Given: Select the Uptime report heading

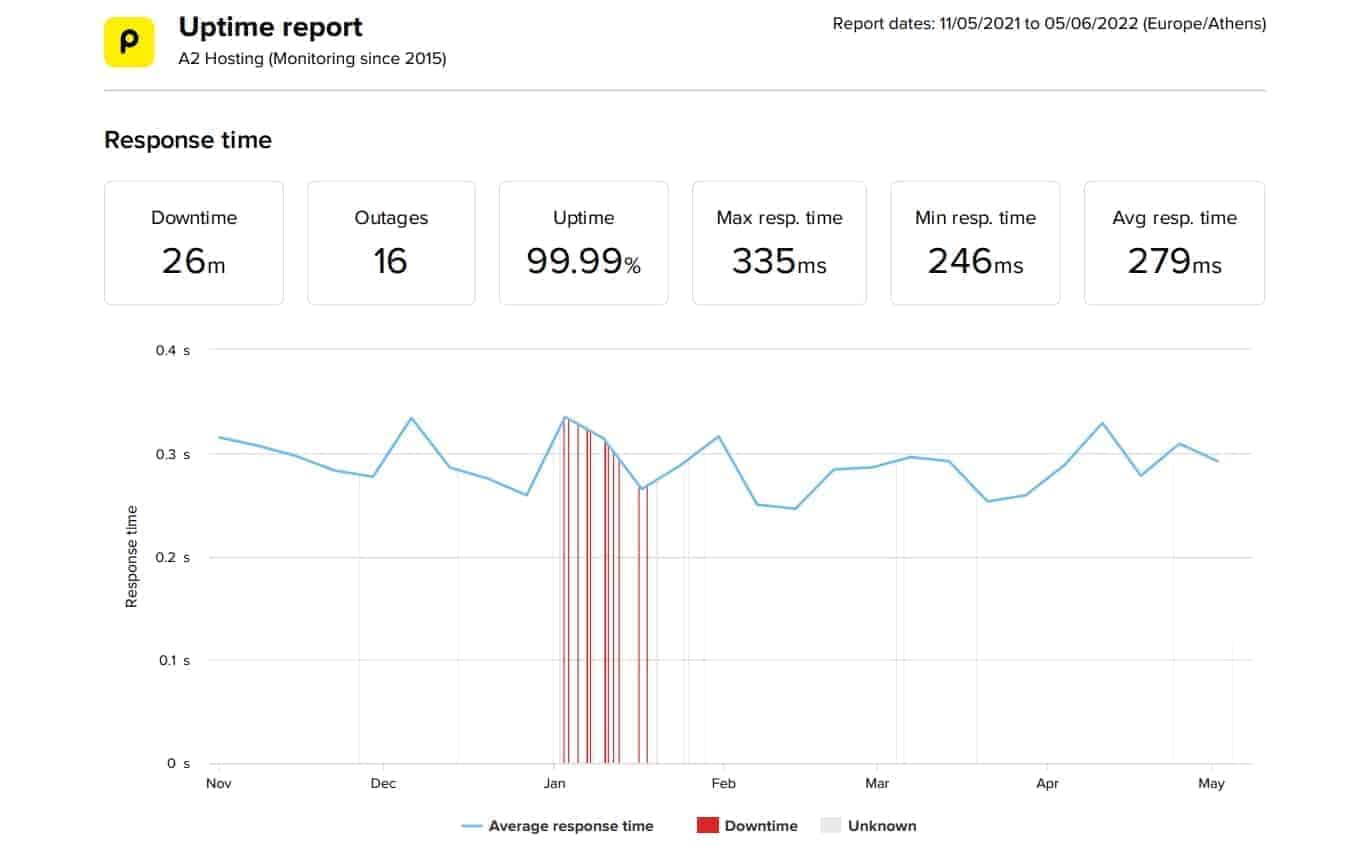Looking at the screenshot, I should click(x=270, y=27).
